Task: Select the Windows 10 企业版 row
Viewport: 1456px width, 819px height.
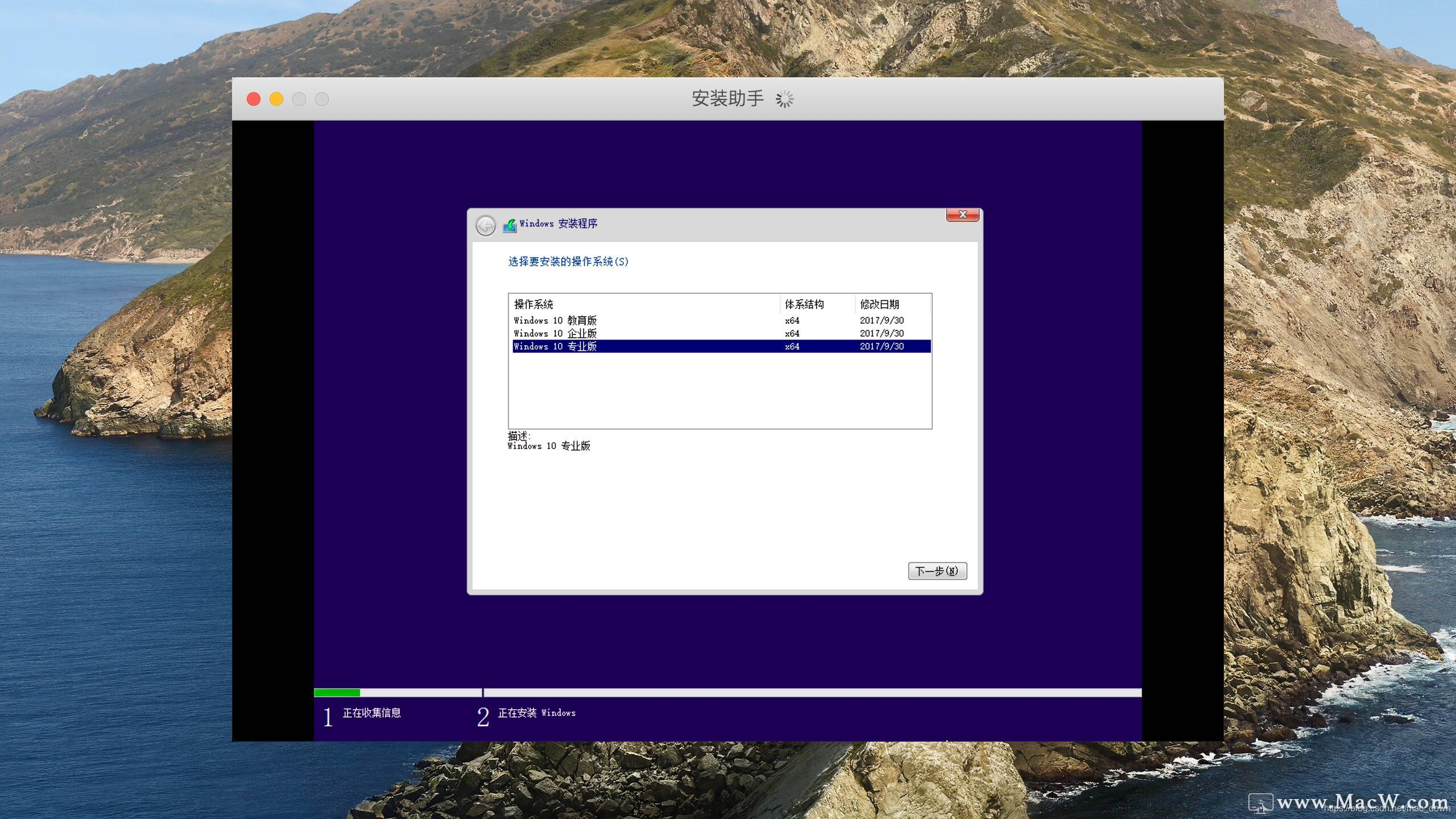Action: (721, 333)
